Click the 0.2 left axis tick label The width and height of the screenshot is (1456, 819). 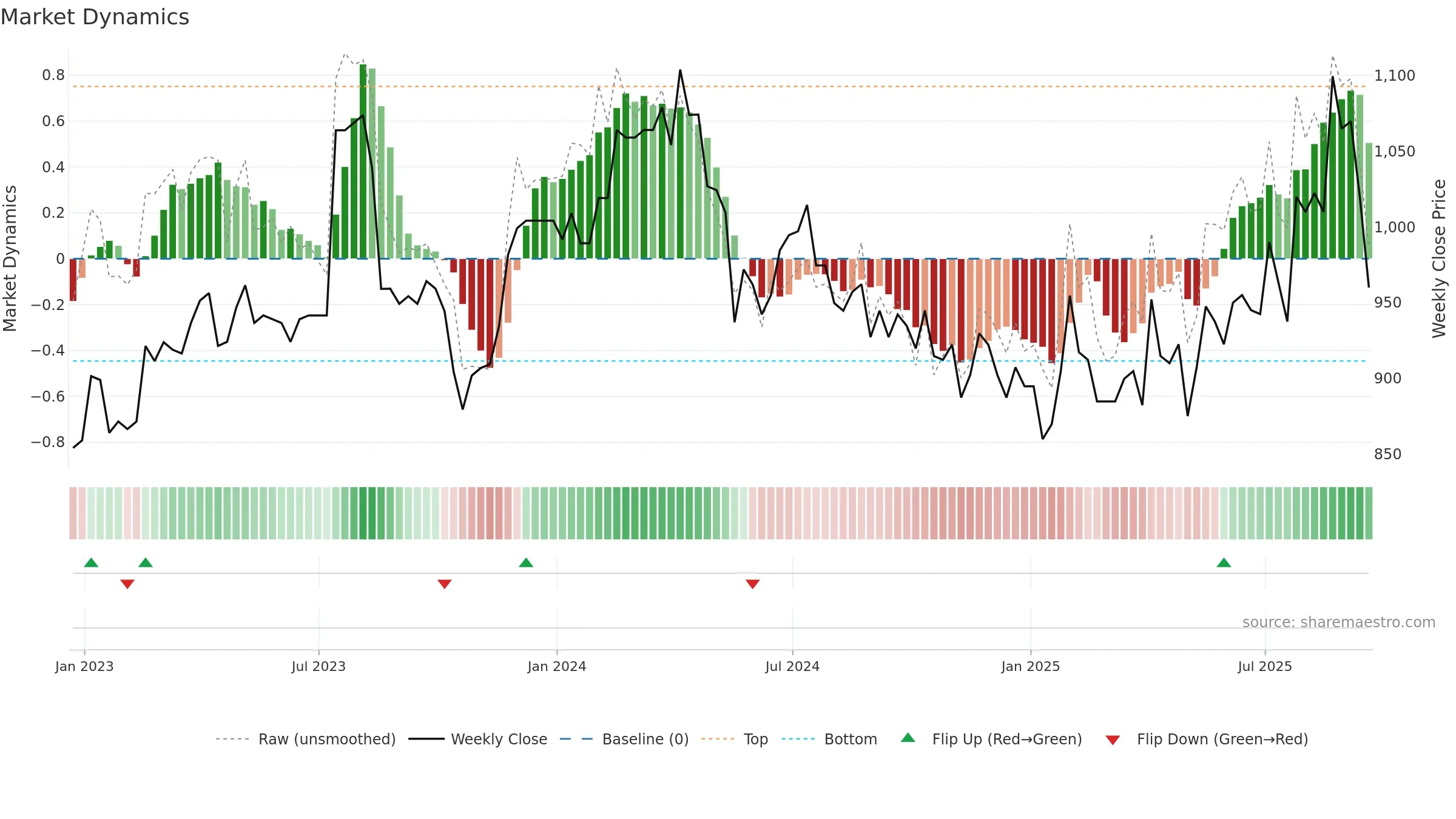point(53,213)
